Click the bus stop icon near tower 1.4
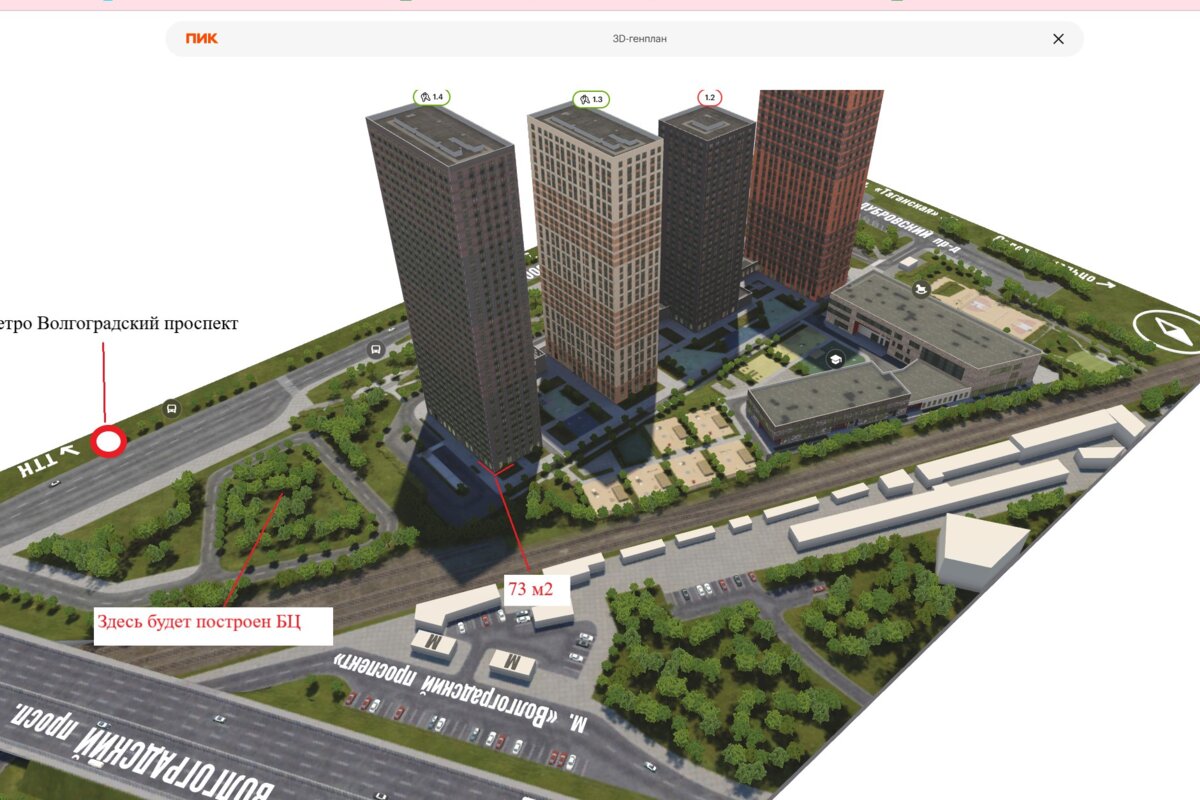The image size is (1200, 800). 376,350
